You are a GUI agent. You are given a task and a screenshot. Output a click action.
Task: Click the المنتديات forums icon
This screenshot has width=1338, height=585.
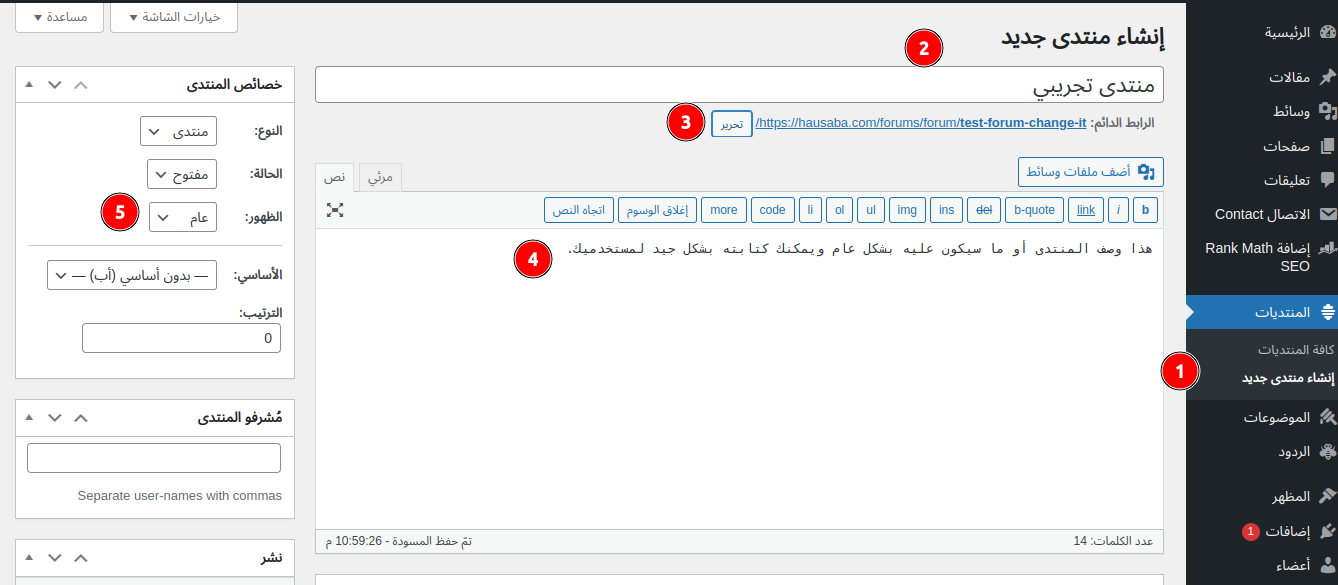pyautogui.click(x=1327, y=312)
